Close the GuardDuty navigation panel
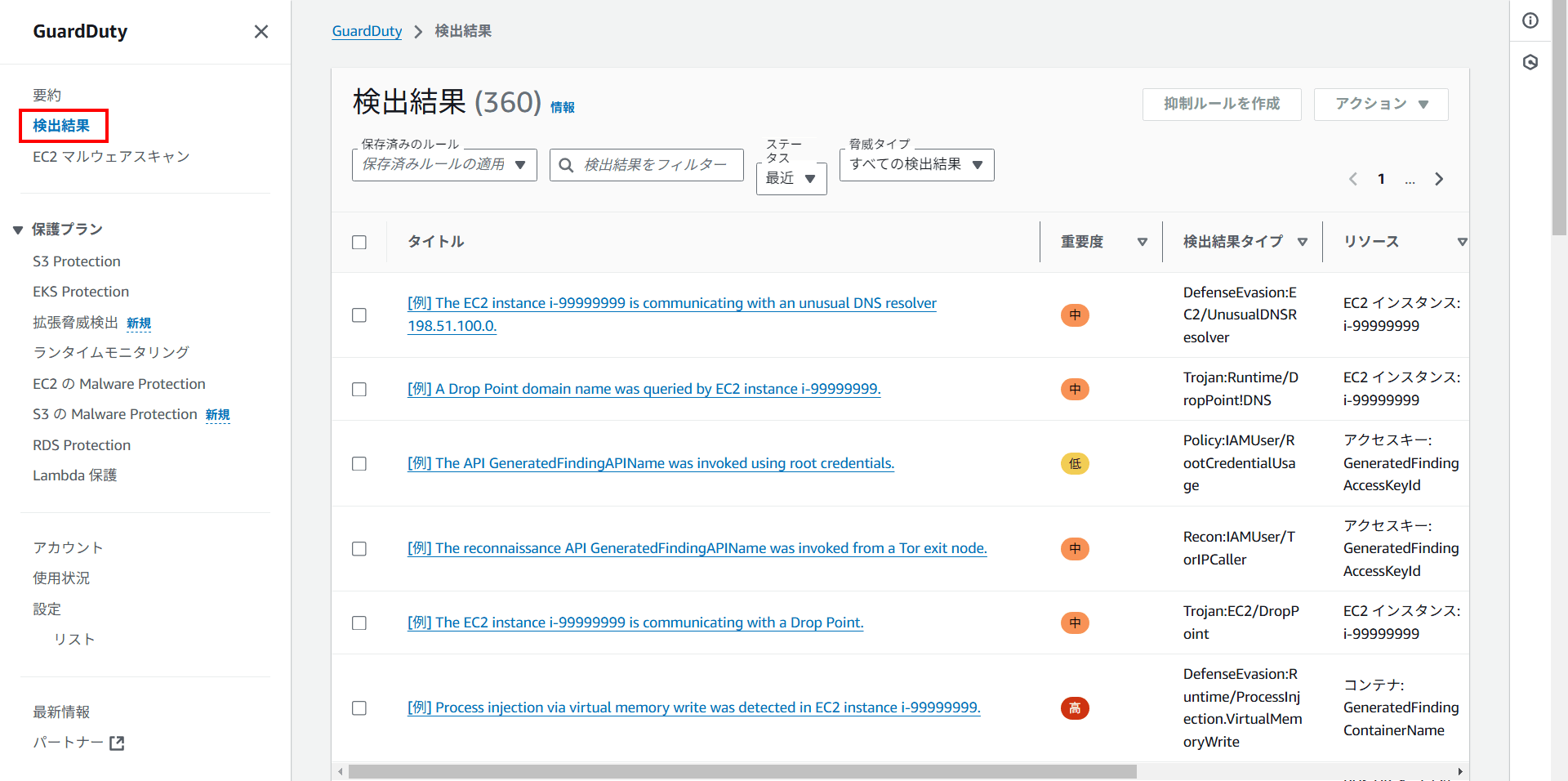Image resolution: width=1568 pixels, height=781 pixels. coord(261,32)
